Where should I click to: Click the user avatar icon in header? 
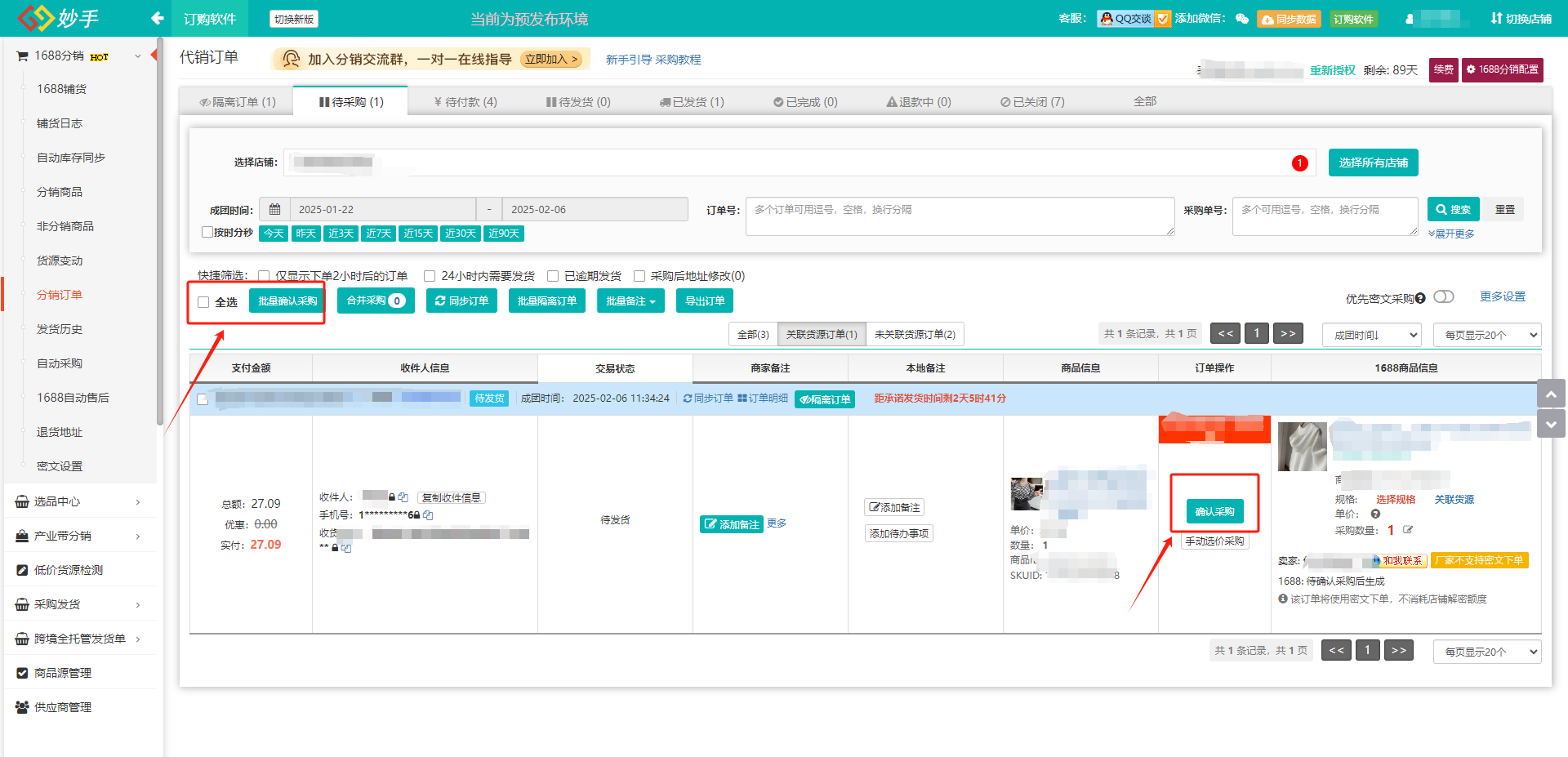(1410, 19)
